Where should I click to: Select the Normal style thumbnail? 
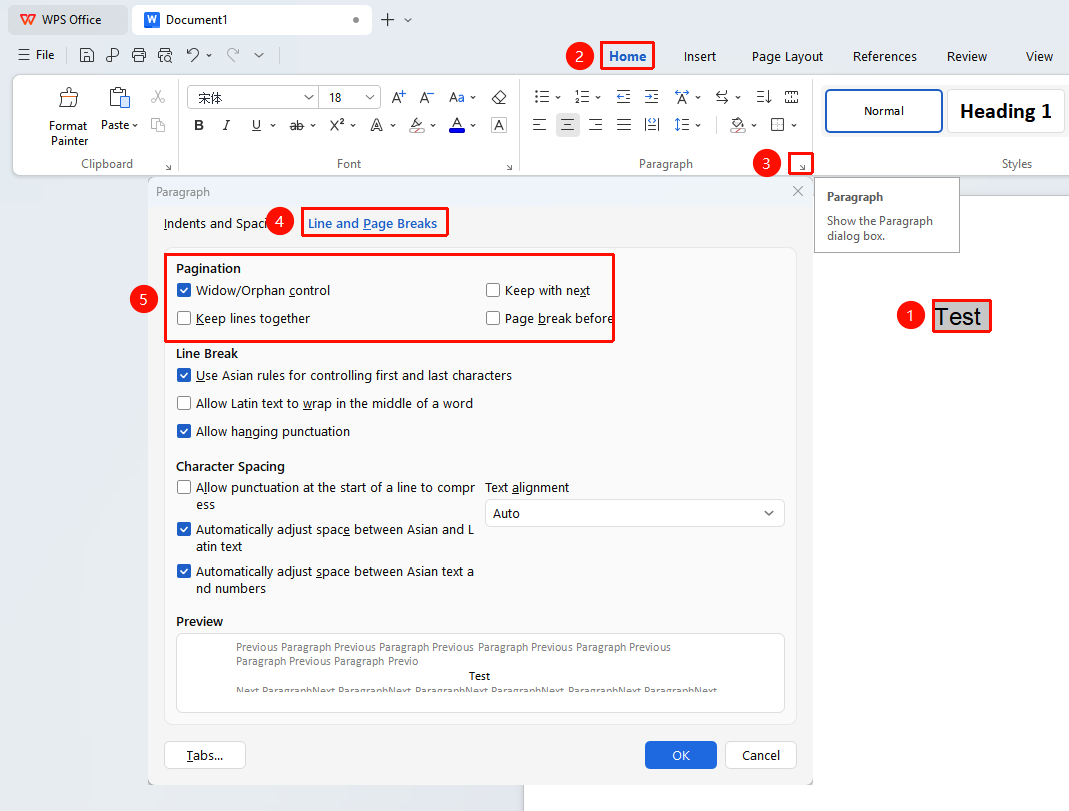(884, 111)
